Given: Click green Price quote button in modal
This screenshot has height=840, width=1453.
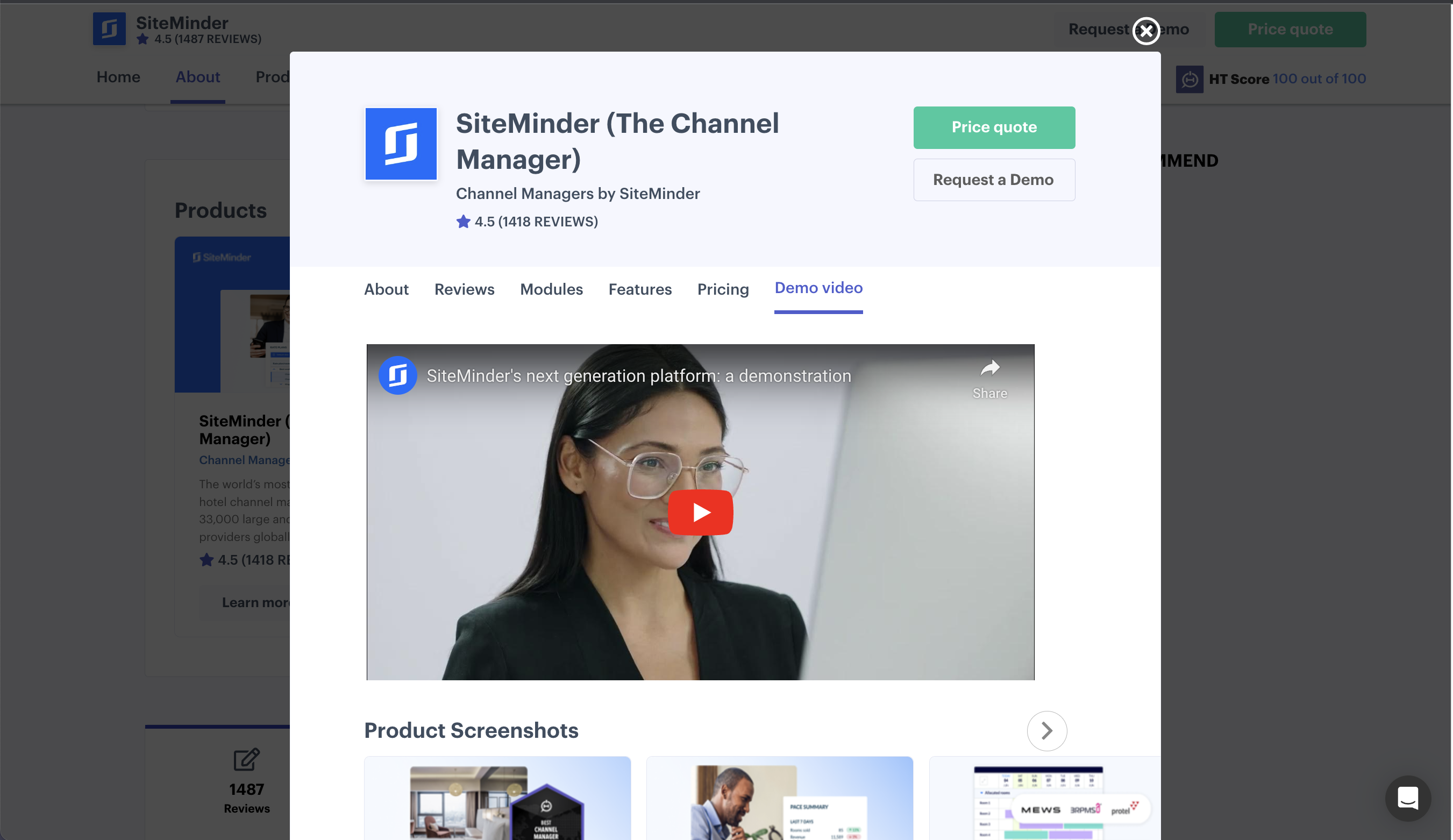Looking at the screenshot, I should (x=993, y=127).
